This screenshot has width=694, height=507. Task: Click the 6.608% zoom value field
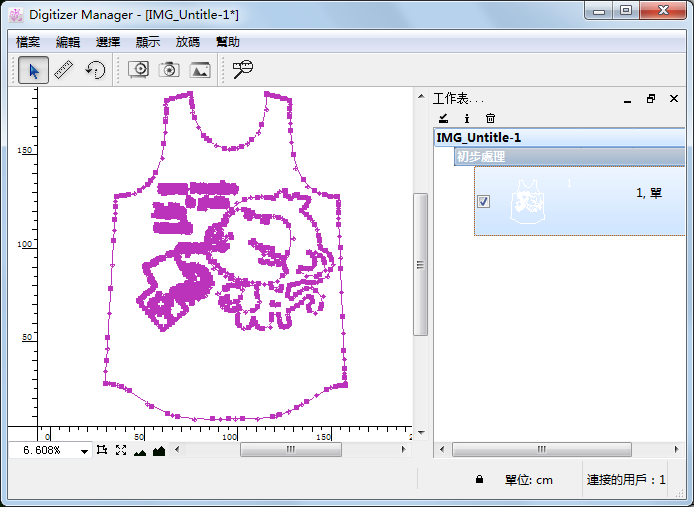42,450
